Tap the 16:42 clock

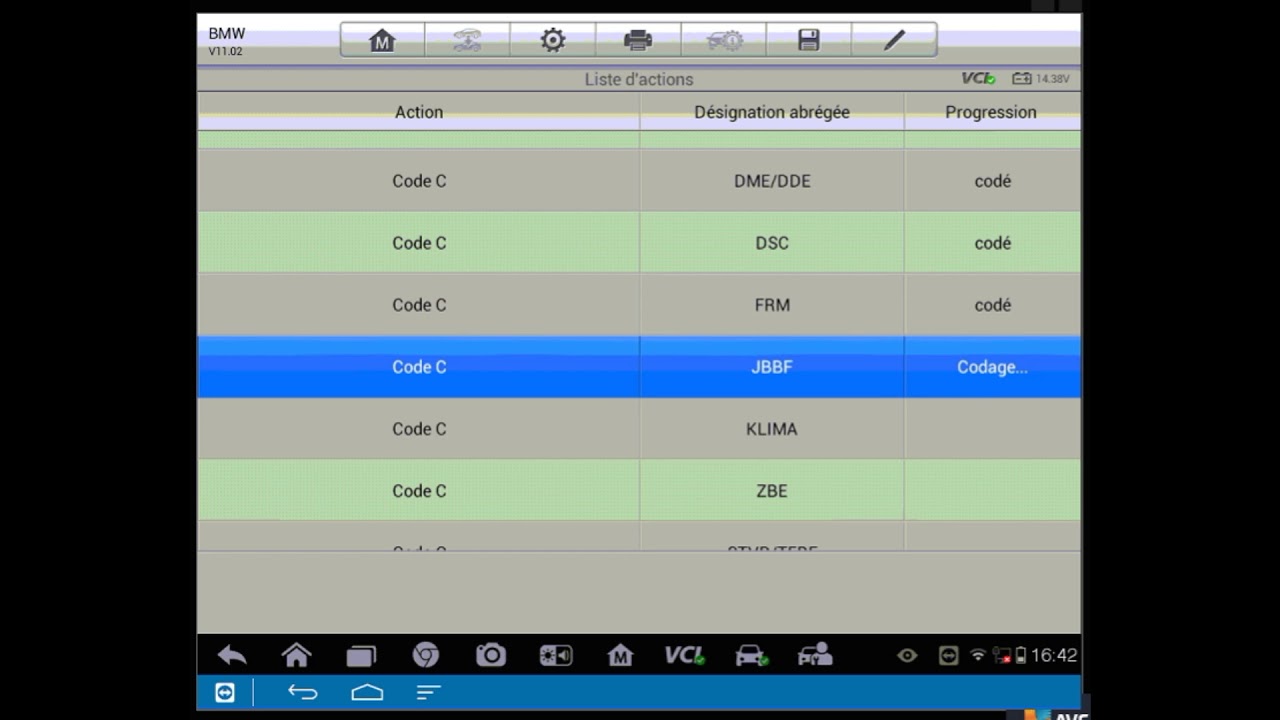click(x=1054, y=656)
